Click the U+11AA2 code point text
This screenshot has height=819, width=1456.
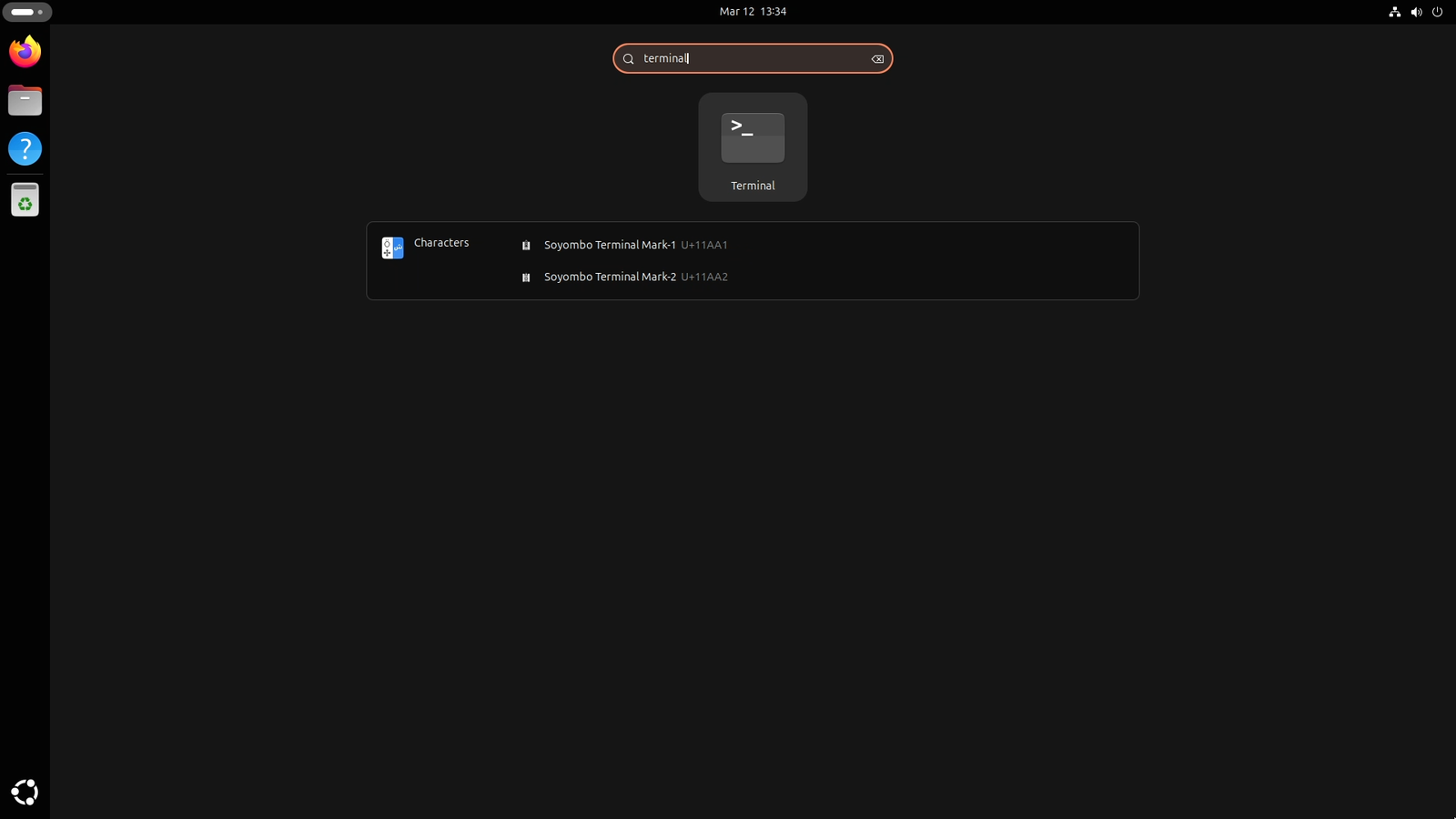[x=704, y=277]
